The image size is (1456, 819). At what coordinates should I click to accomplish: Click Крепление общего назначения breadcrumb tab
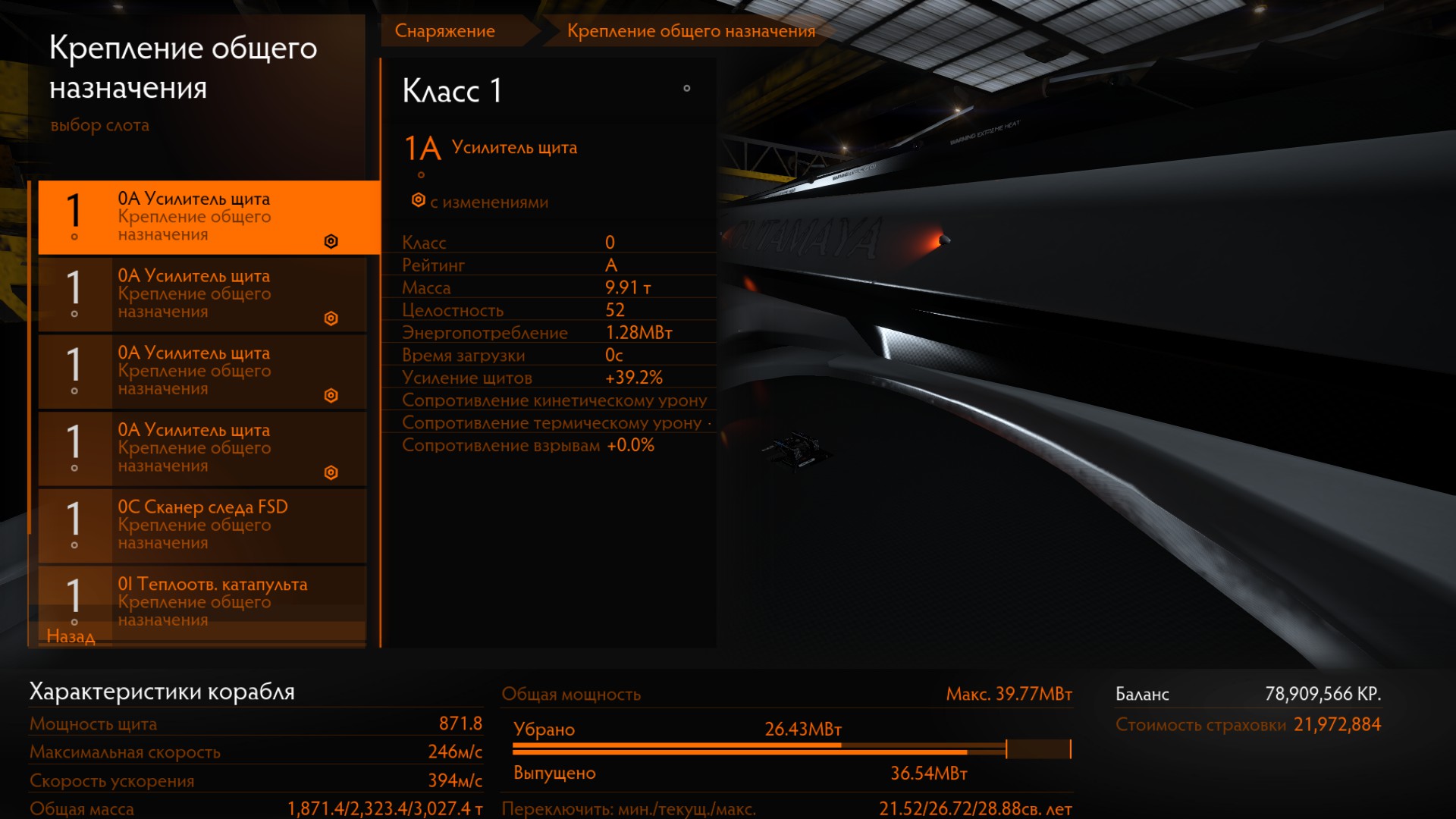pyautogui.click(x=690, y=31)
